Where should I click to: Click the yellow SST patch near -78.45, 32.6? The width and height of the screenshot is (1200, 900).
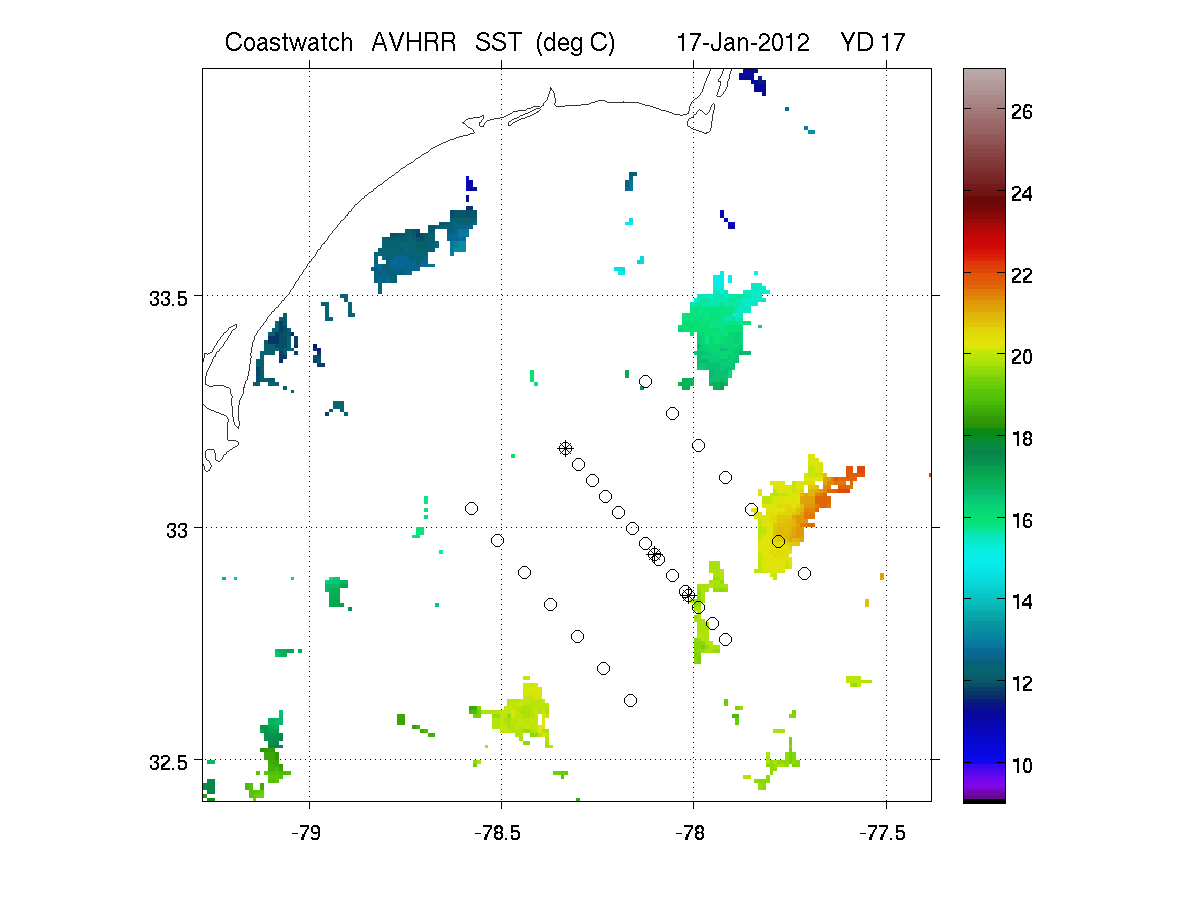pos(522,713)
